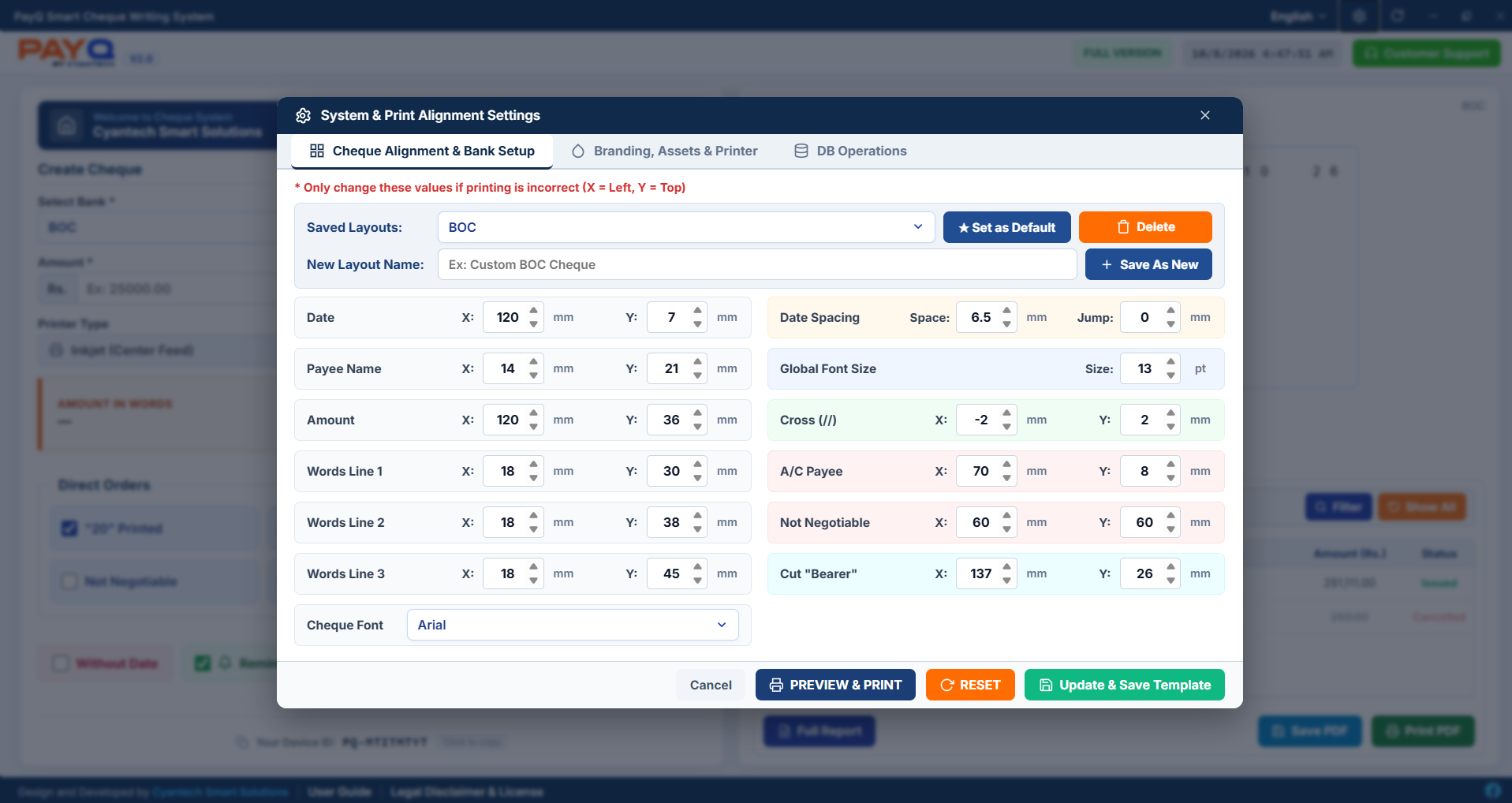Click the reset circular arrow icon
1512x803 pixels.
(947, 685)
